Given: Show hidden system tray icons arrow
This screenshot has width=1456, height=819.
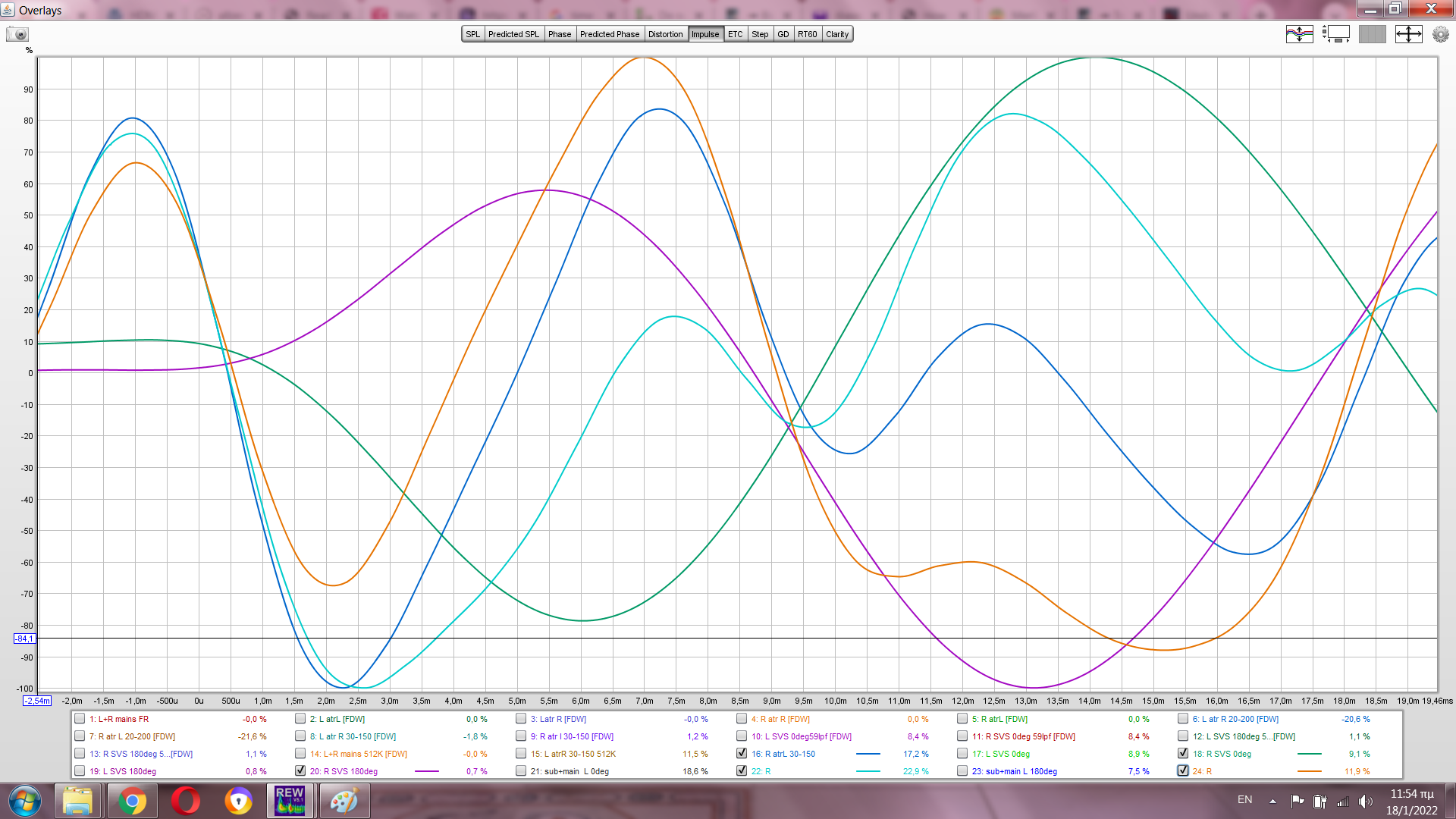Looking at the screenshot, I should point(1272,801).
